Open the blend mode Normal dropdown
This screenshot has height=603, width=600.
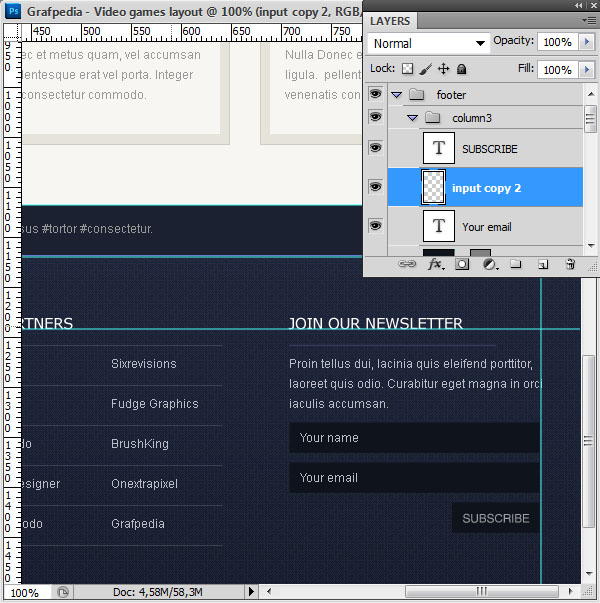[x=428, y=43]
